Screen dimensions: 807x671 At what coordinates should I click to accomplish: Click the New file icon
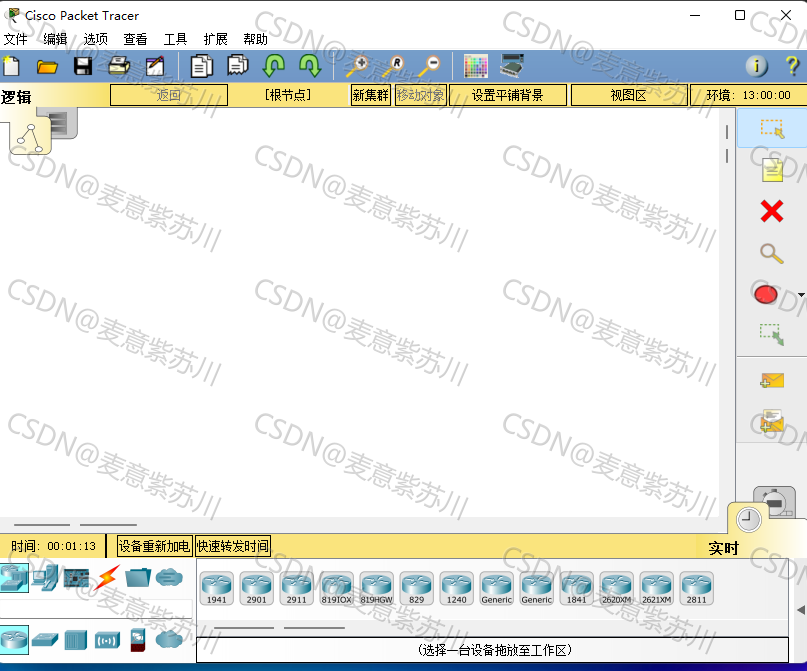point(11,66)
